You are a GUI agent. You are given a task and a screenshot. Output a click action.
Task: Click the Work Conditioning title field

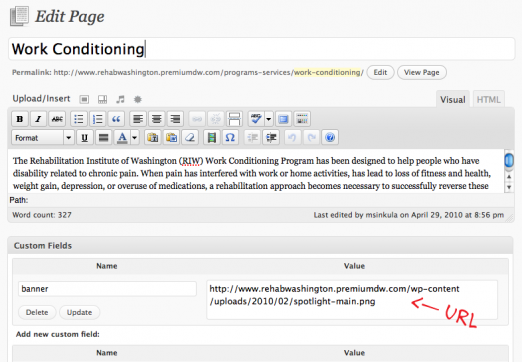tap(262, 49)
